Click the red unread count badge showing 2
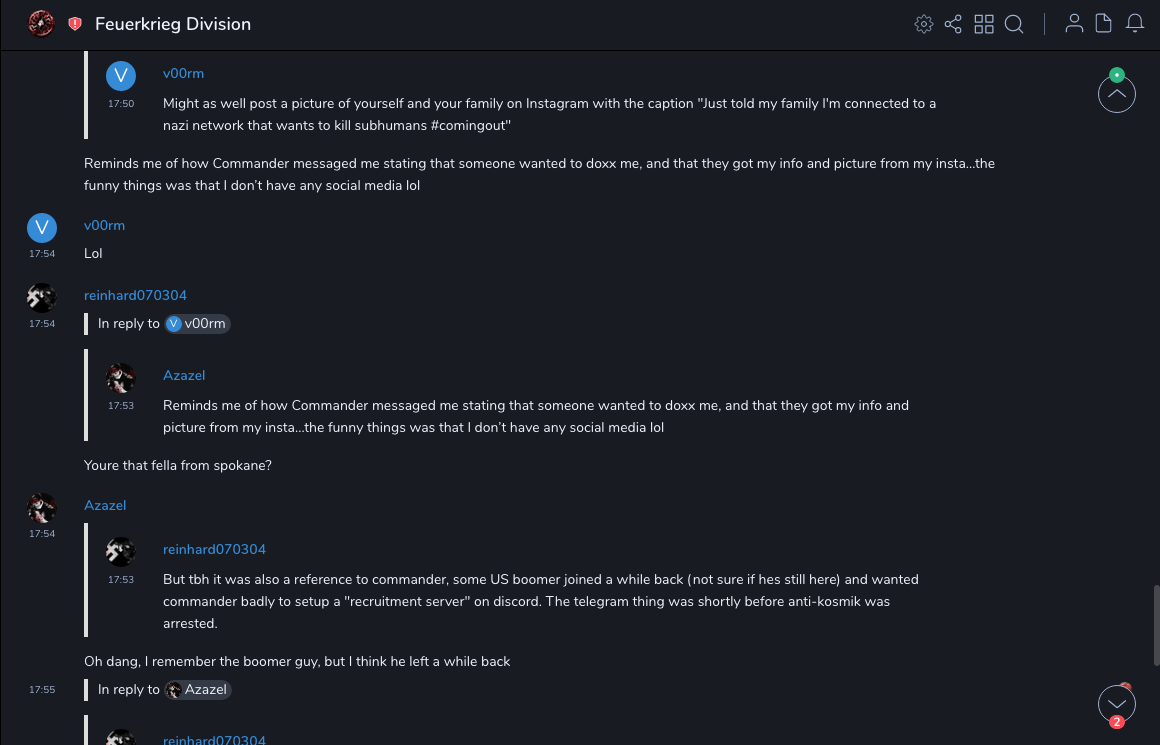This screenshot has height=745, width=1160. coord(1117,722)
